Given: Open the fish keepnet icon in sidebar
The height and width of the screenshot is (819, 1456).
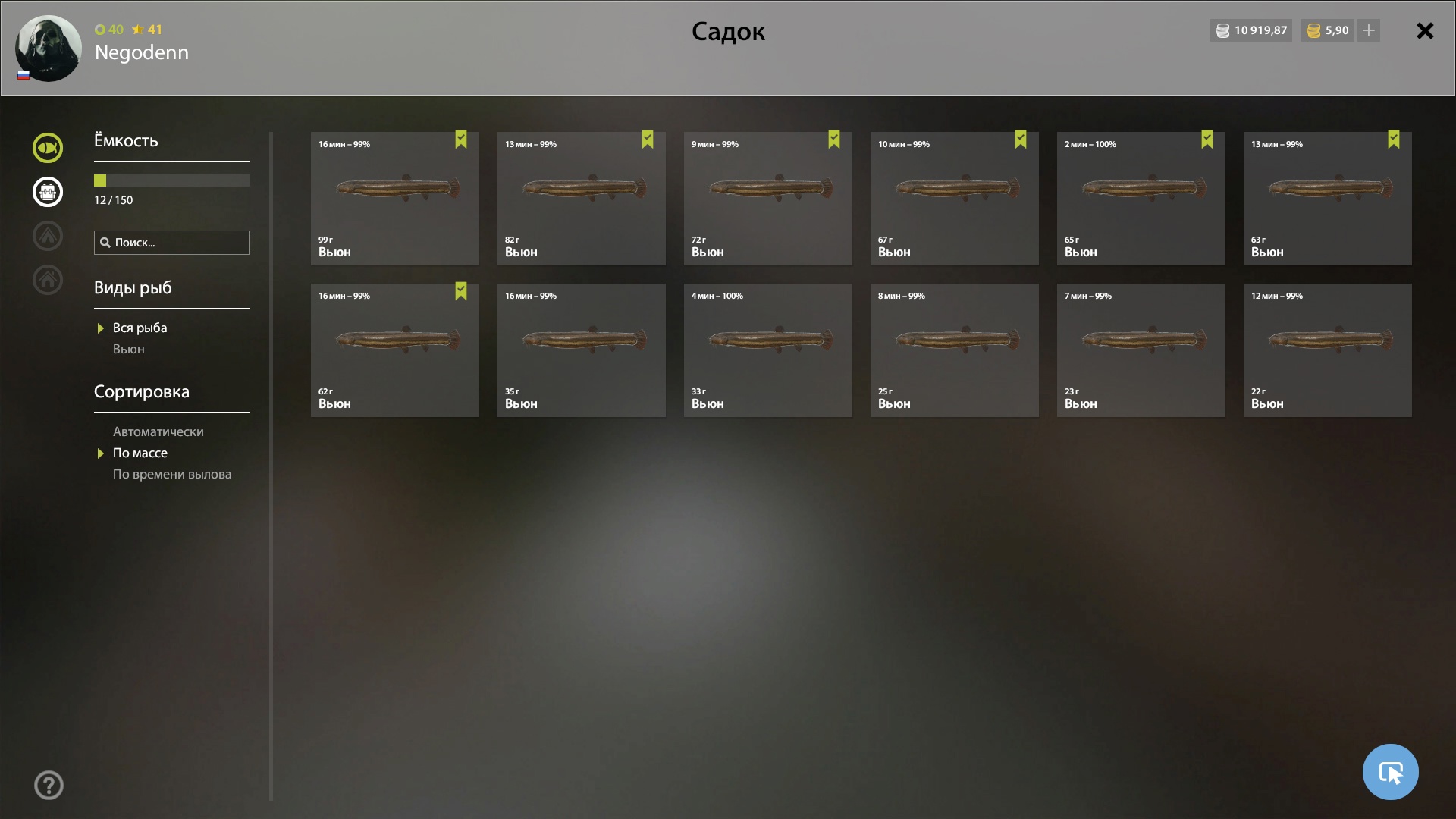Looking at the screenshot, I should (x=48, y=148).
